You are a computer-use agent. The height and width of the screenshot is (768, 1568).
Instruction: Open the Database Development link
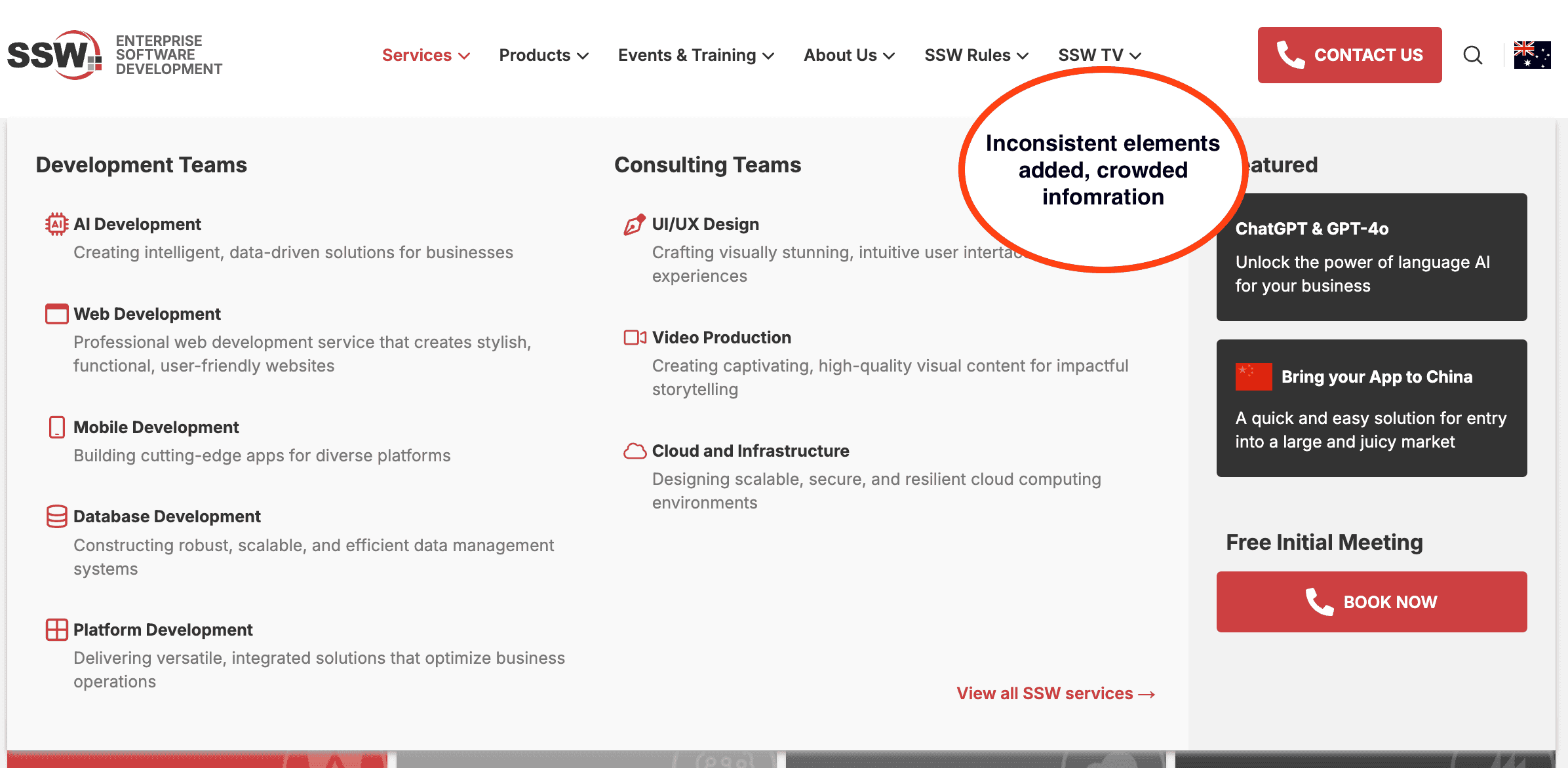[x=167, y=516]
